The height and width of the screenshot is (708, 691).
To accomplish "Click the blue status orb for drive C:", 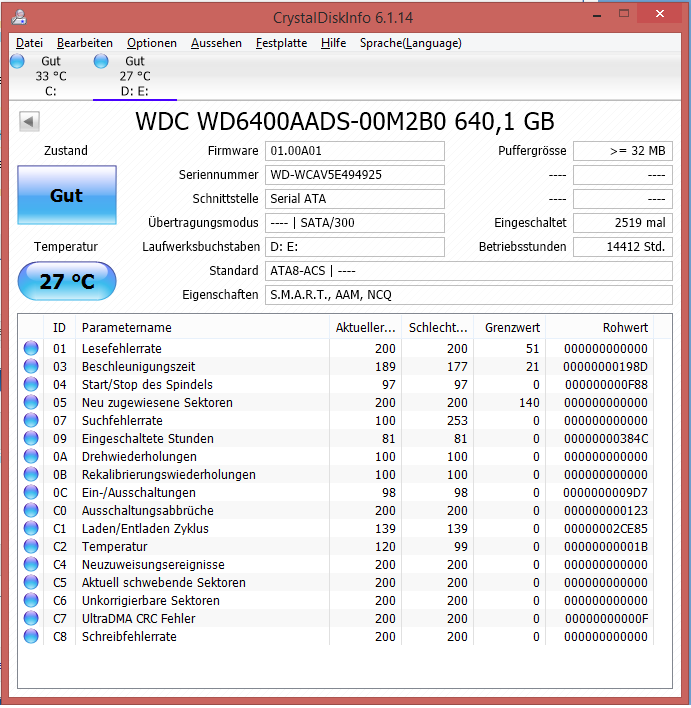I will point(17,61).
